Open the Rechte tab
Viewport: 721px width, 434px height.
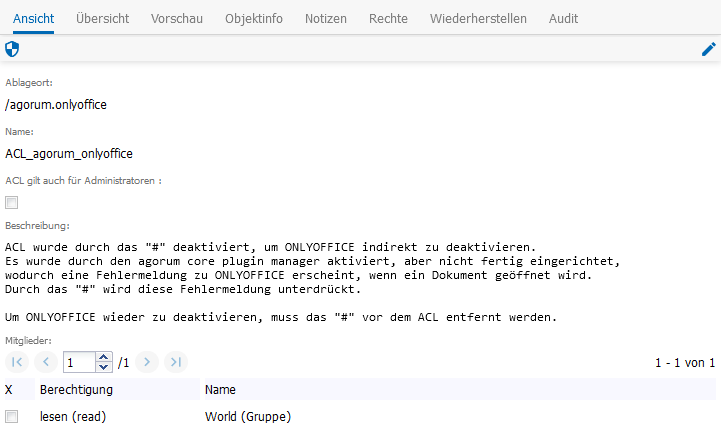[388, 18]
